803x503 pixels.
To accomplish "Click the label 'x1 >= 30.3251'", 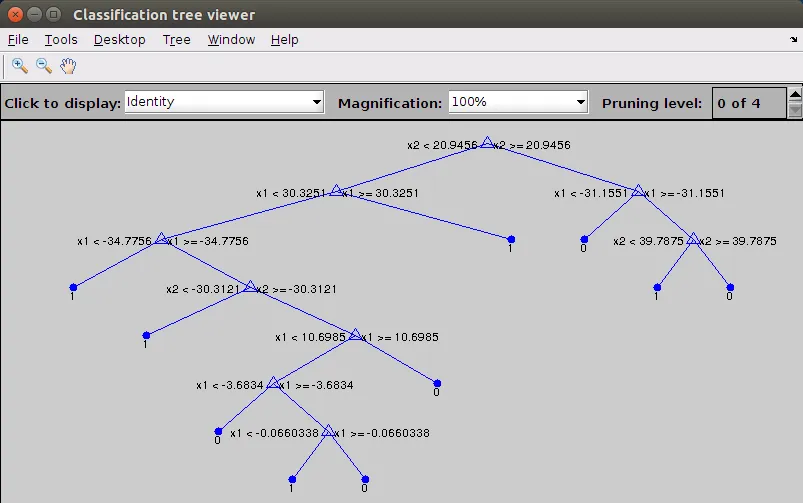I will point(381,193).
